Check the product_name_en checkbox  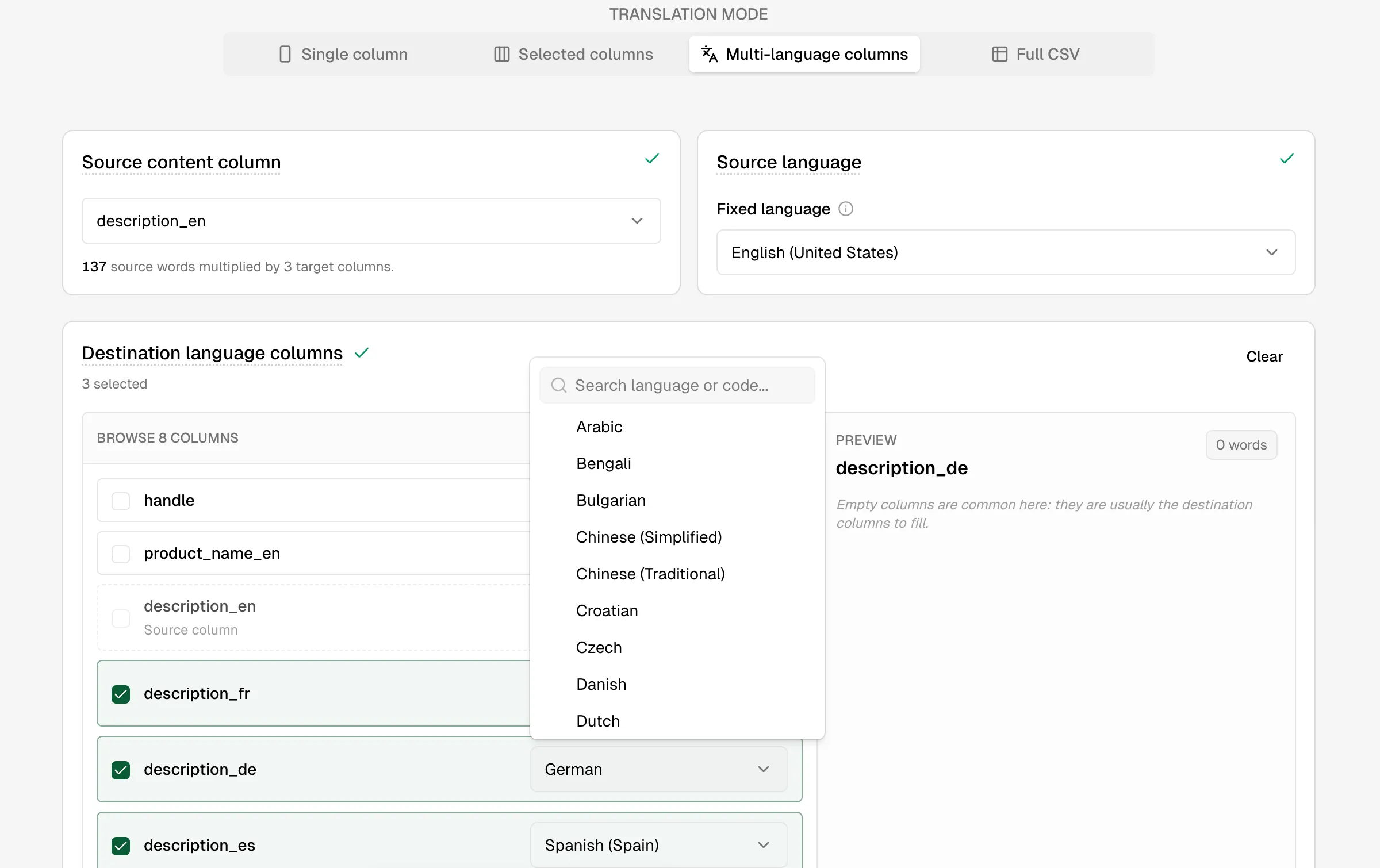pyautogui.click(x=121, y=554)
